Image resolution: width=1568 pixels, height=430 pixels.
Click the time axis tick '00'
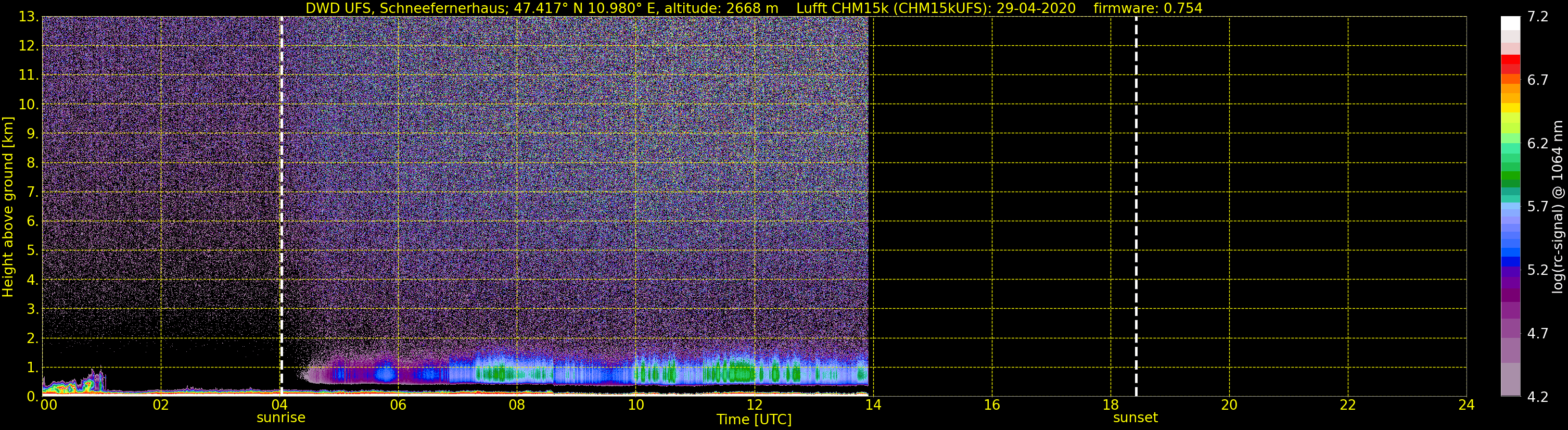tap(49, 405)
